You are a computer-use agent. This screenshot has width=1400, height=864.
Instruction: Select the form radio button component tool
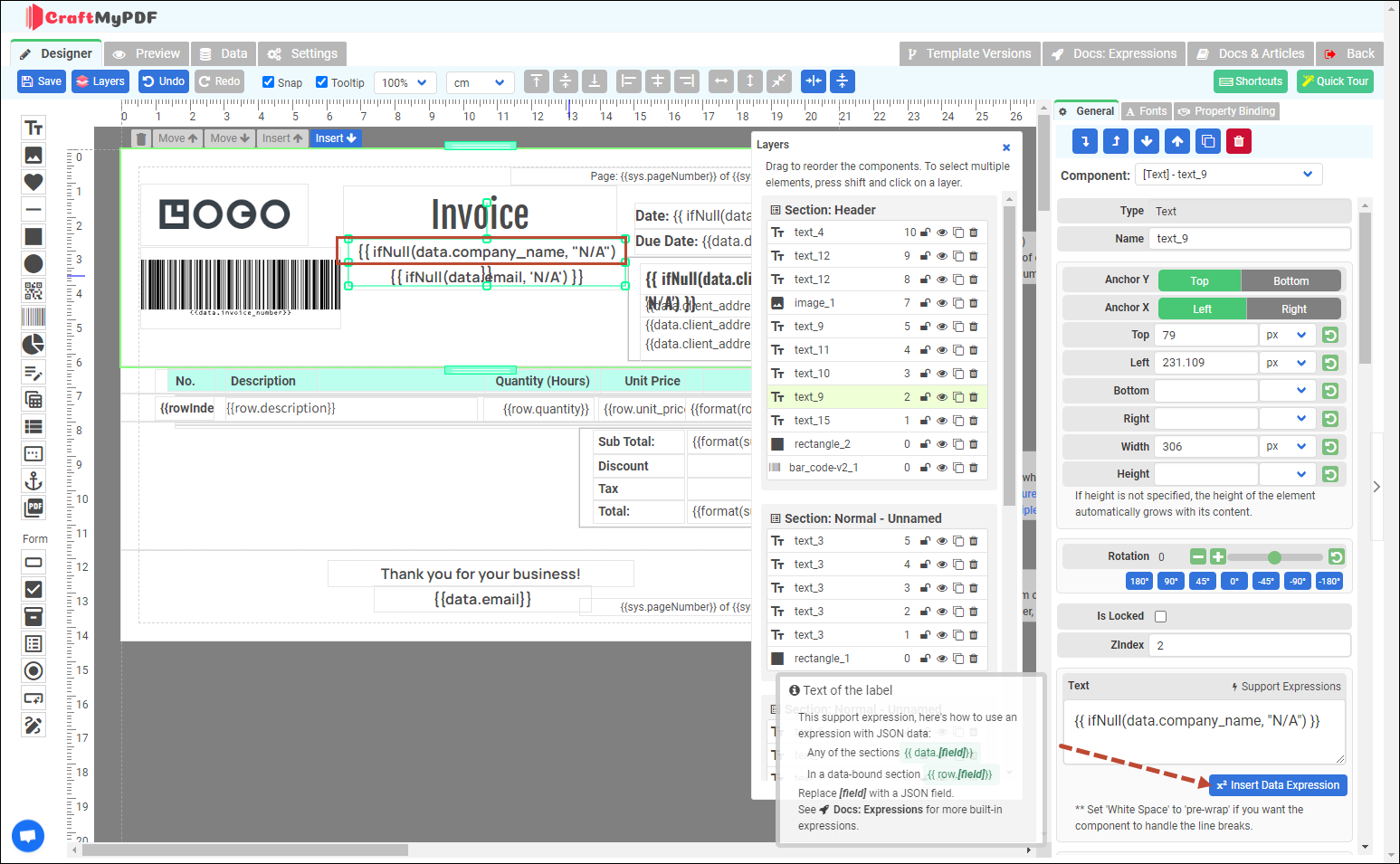click(33, 670)
